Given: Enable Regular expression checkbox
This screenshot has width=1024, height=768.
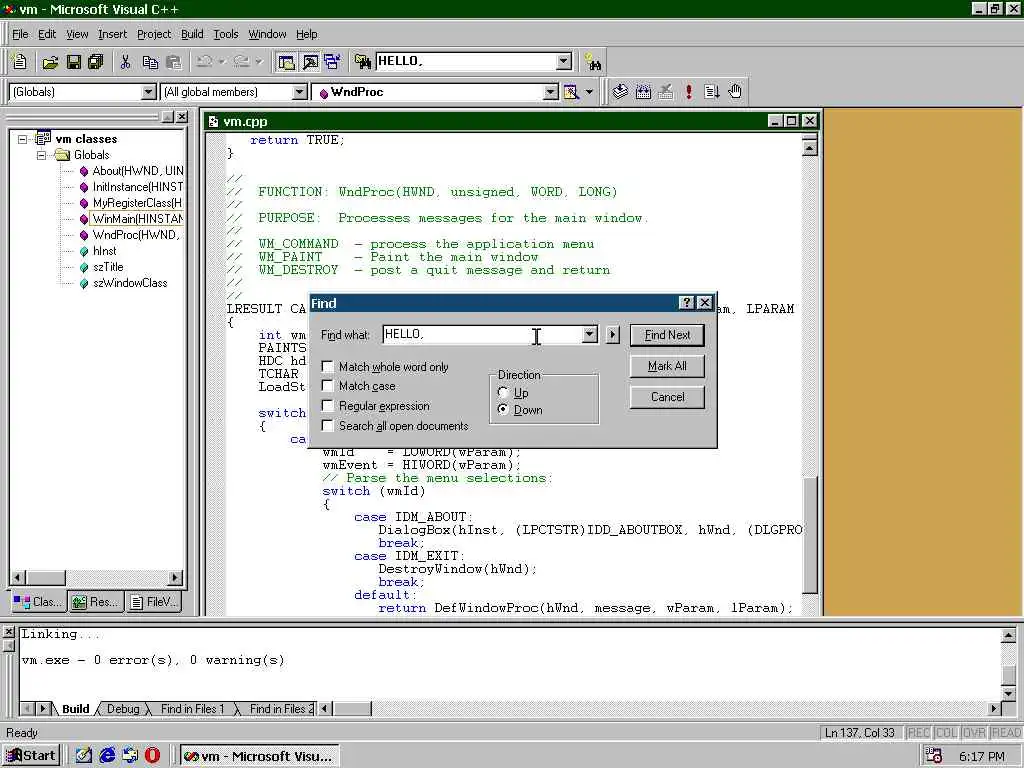Looking at the screenshot, I should 328,406.
